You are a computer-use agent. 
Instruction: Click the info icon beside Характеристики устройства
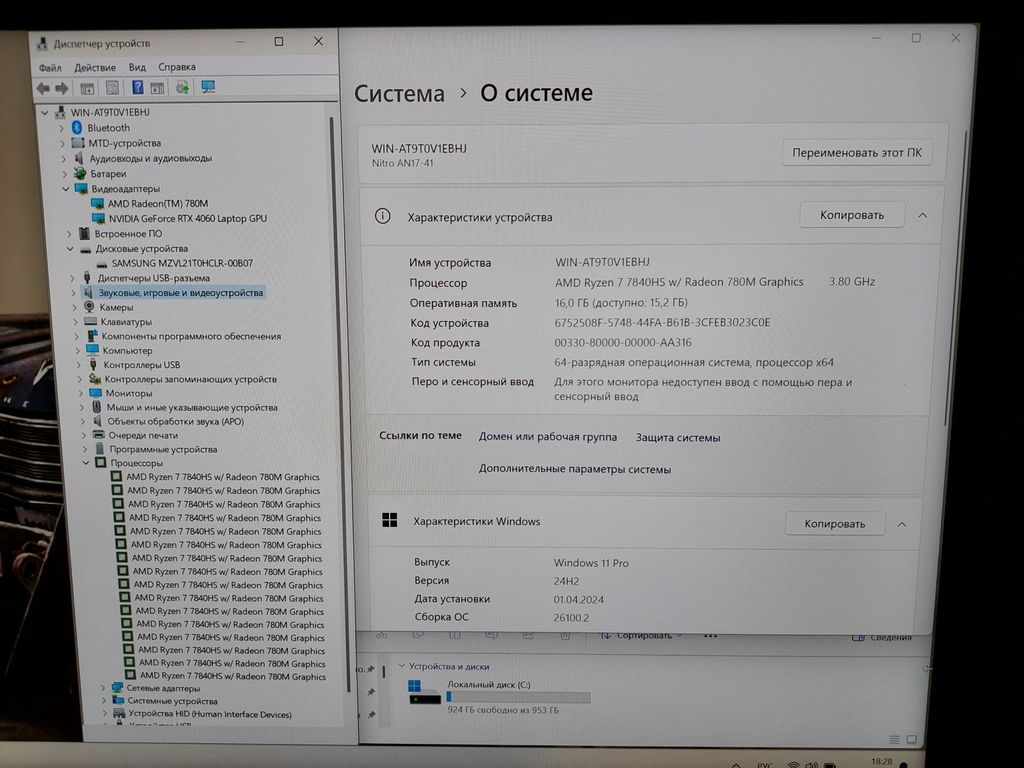pyautogui.click(x=383, y=216)
